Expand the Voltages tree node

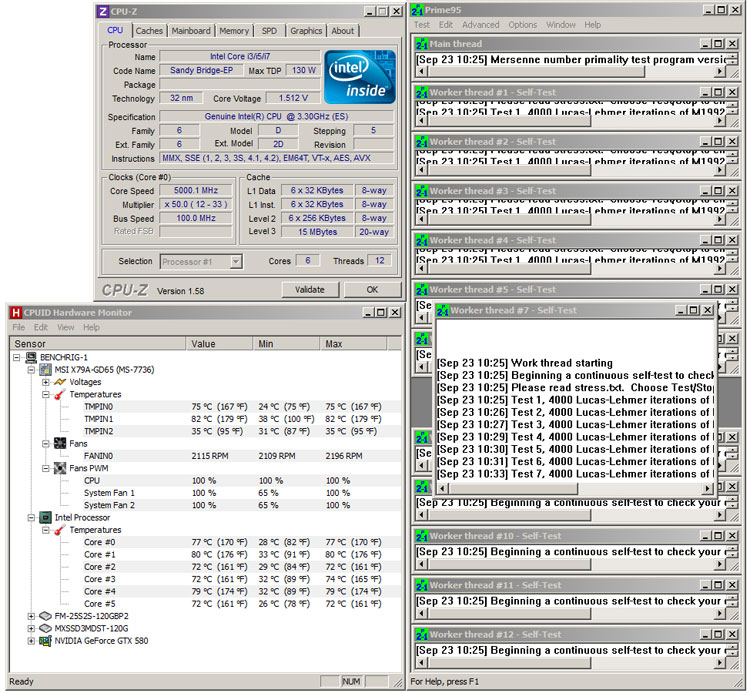pyautogui.click(x=46, y=382)
